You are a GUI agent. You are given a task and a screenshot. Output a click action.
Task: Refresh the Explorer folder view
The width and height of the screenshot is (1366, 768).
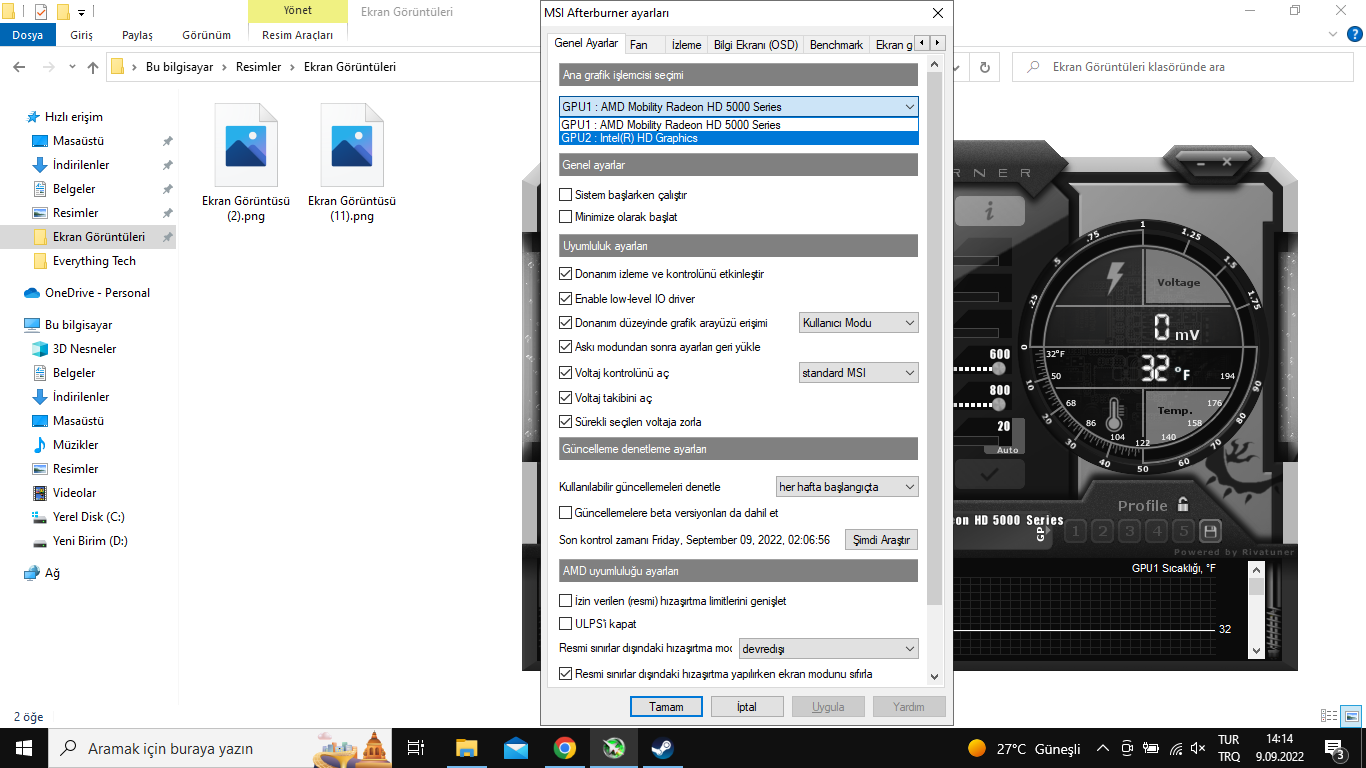[x=985, y=67]
